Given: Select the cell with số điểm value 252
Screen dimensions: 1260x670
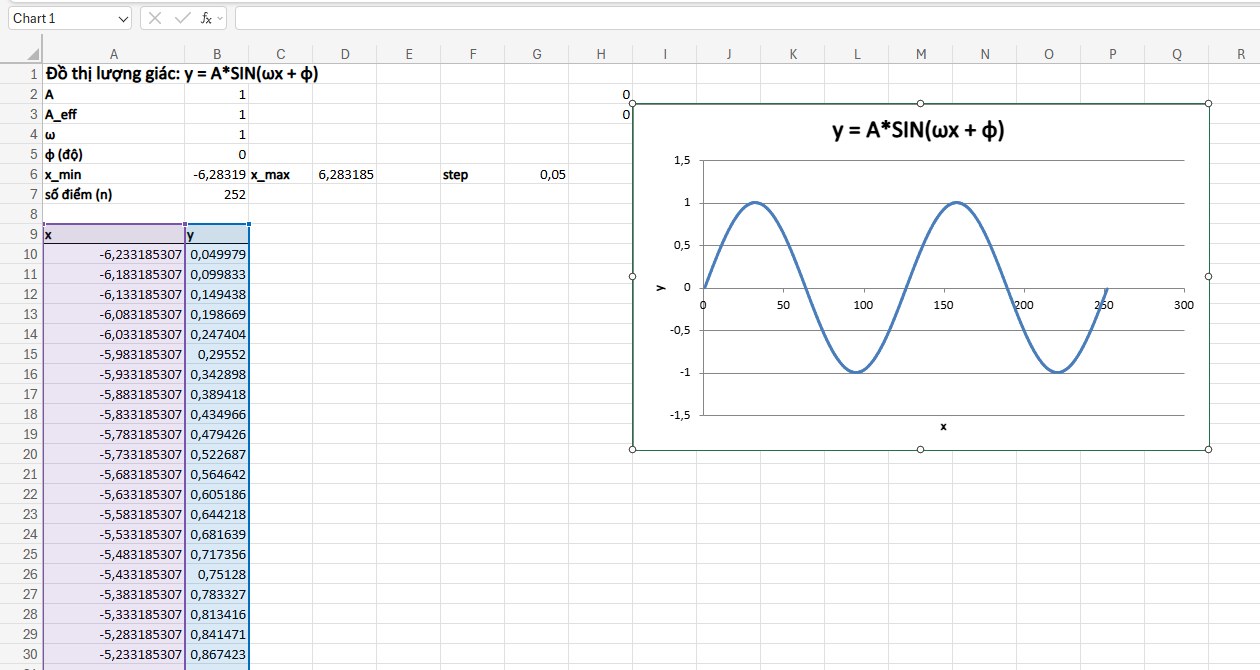Looking at the screenshot, I should coord(217,194).
